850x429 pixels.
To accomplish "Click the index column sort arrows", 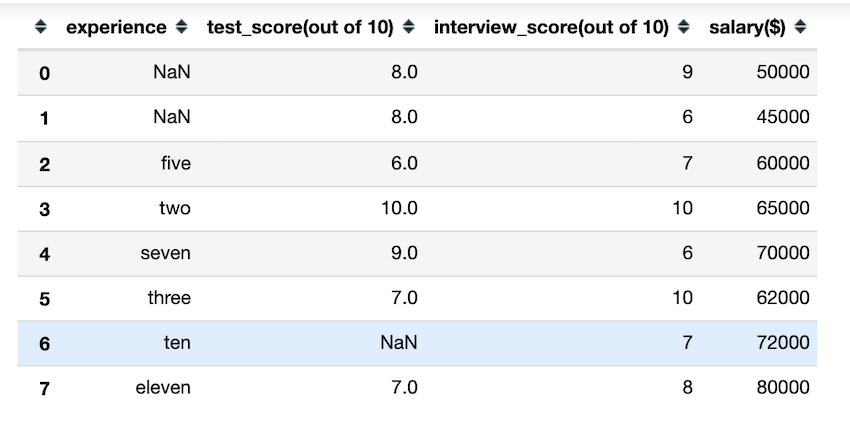I will tap(40, 27).
